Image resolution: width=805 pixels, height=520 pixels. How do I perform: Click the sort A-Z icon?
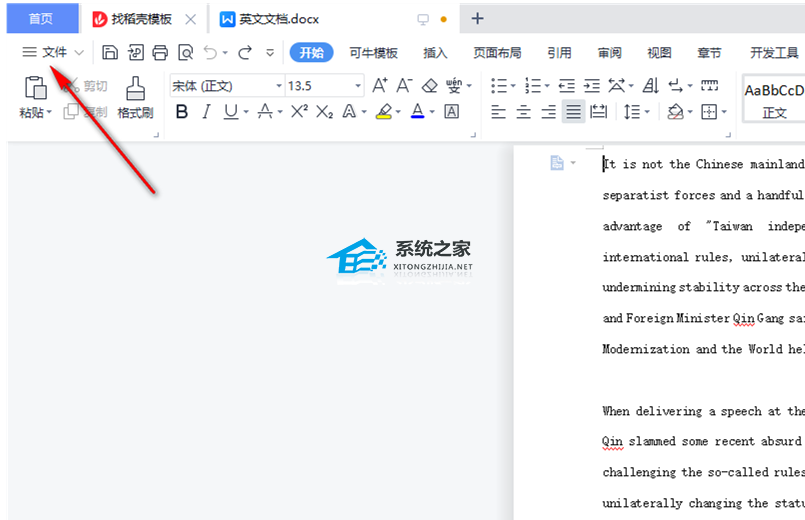651,85
